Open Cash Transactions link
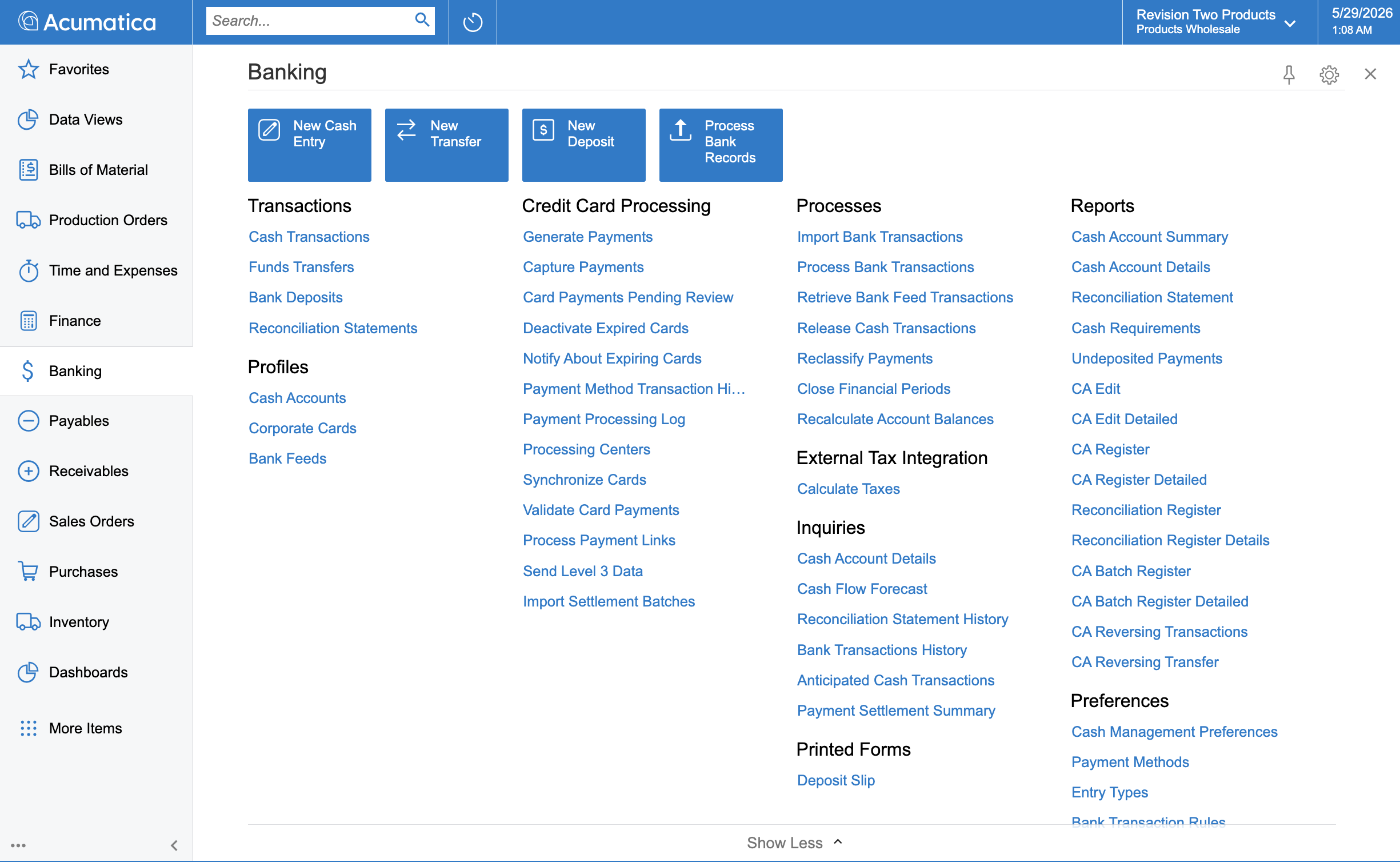The height and width of the screenshot is (862, 1400). (x=309, y=237)
